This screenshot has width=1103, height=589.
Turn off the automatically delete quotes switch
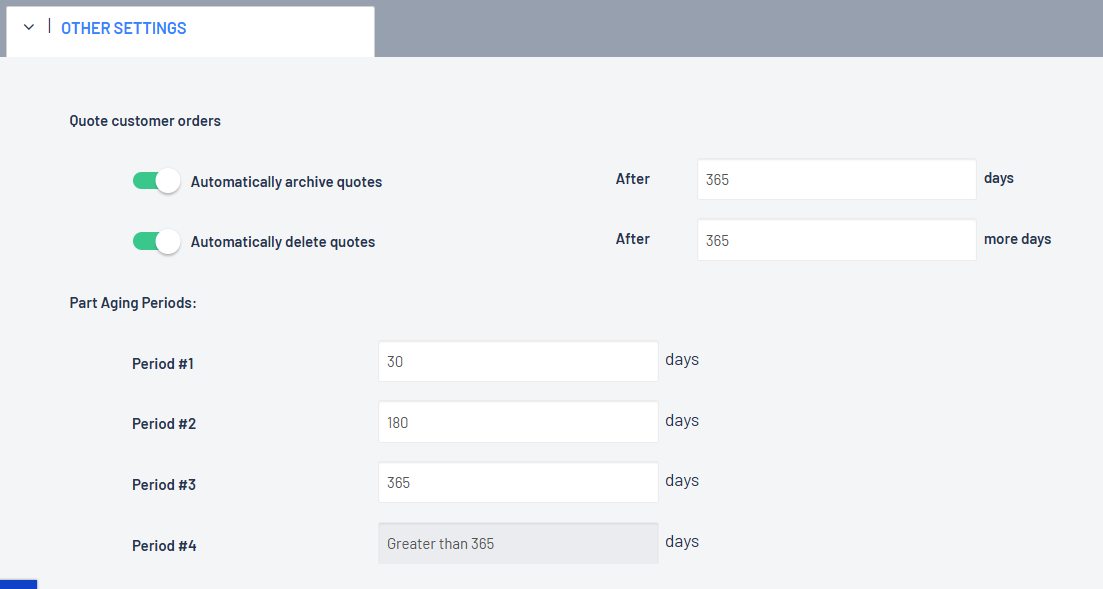[156, 241]
